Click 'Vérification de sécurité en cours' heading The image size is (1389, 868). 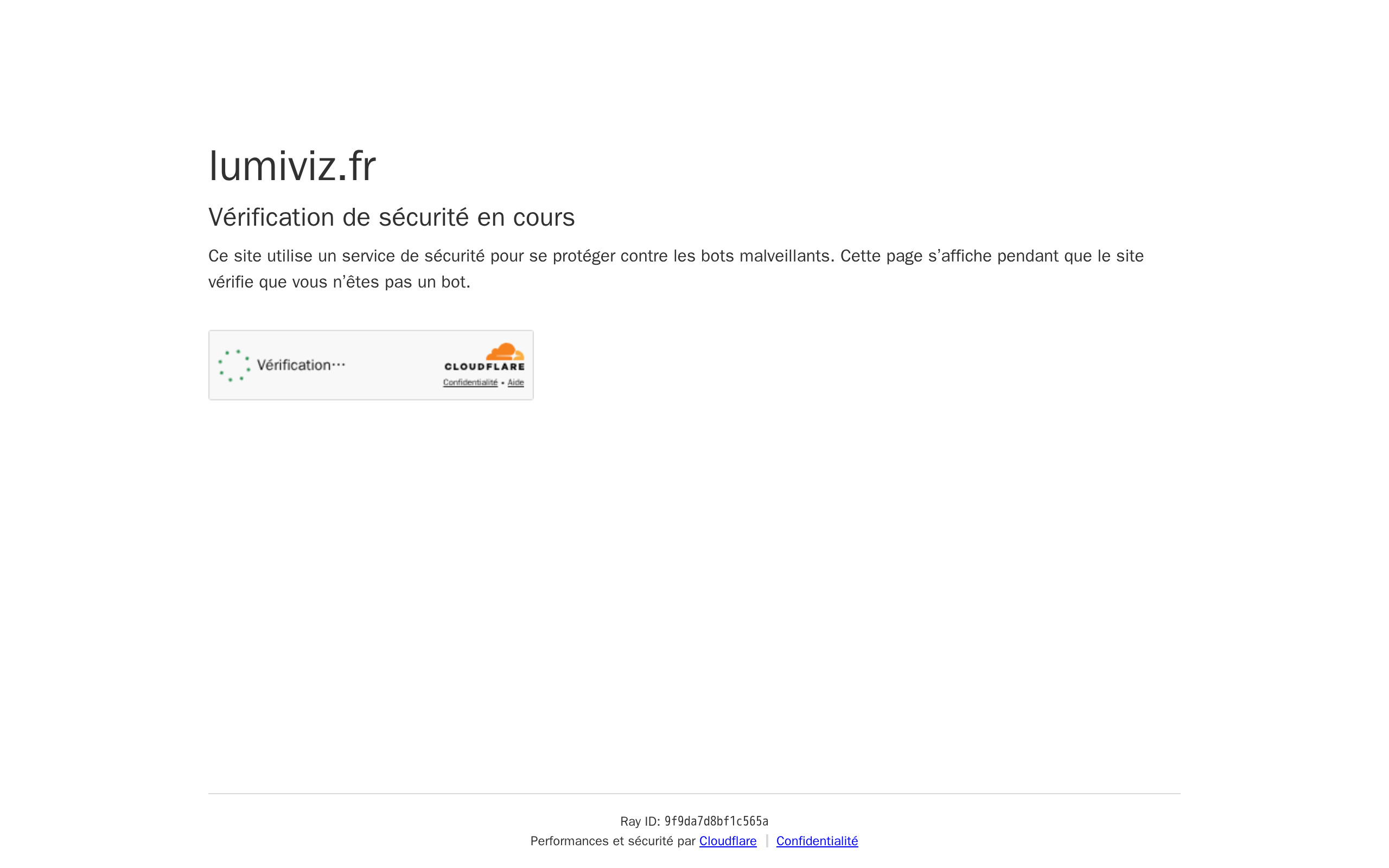[x=391, y=217]
